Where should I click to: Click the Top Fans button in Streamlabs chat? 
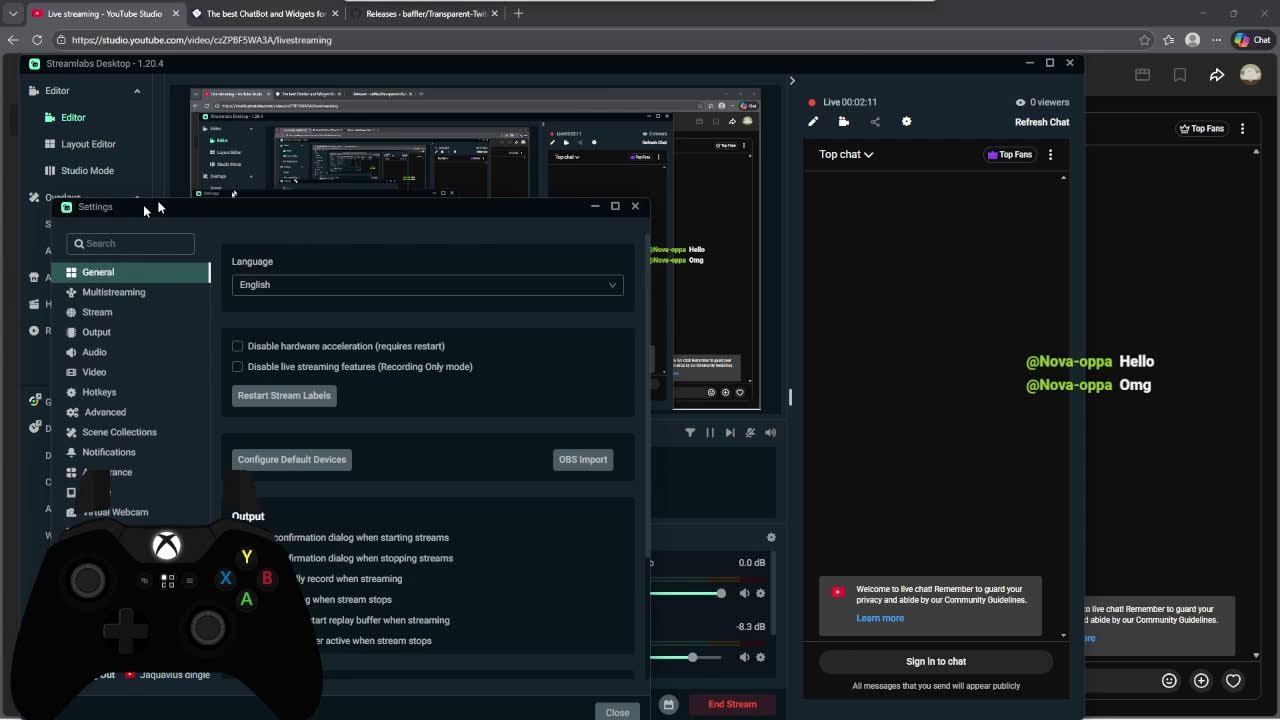pyautogui.click(x=1009, y=155)
